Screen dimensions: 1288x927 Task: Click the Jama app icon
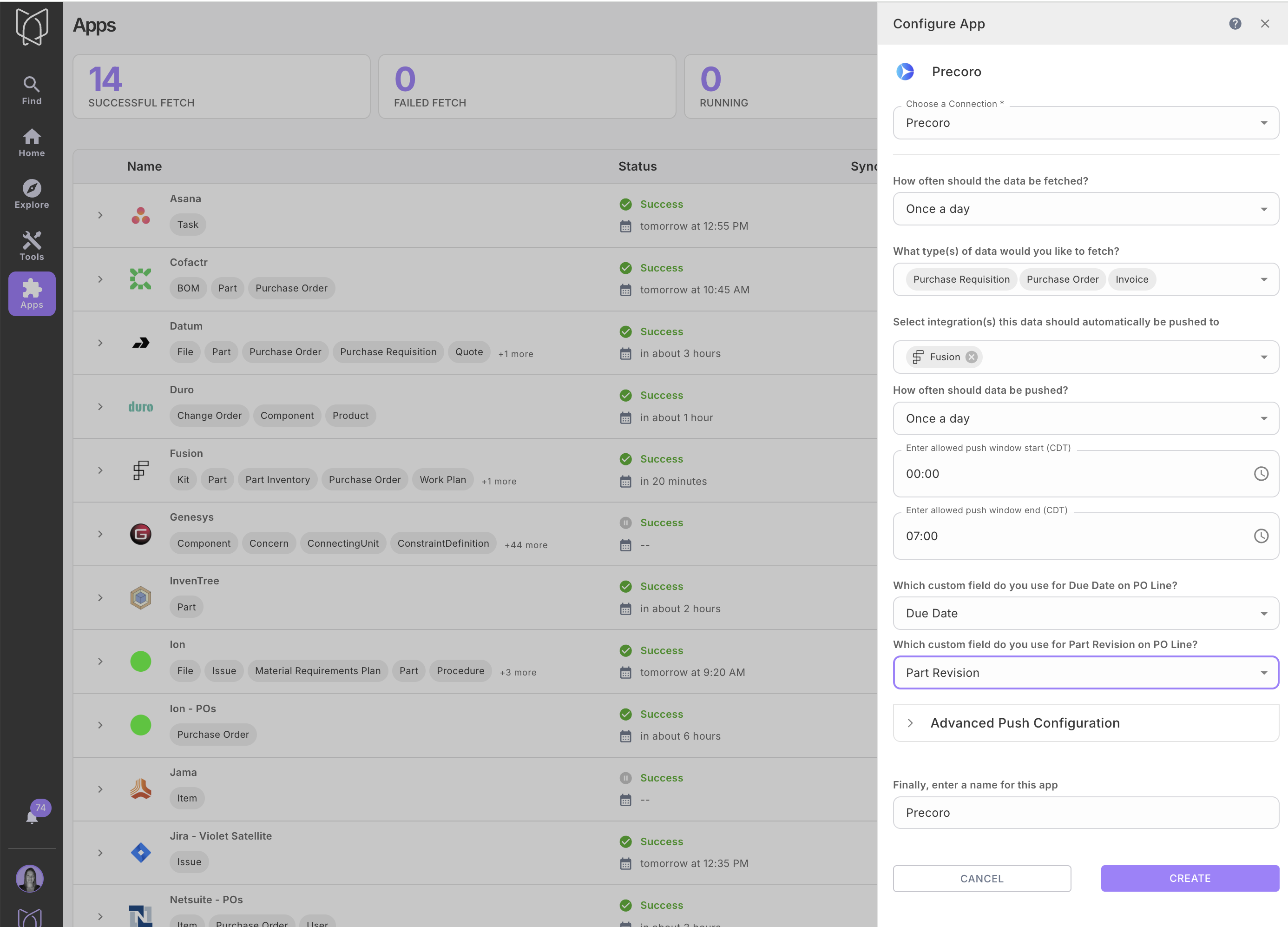click(141, 789)
